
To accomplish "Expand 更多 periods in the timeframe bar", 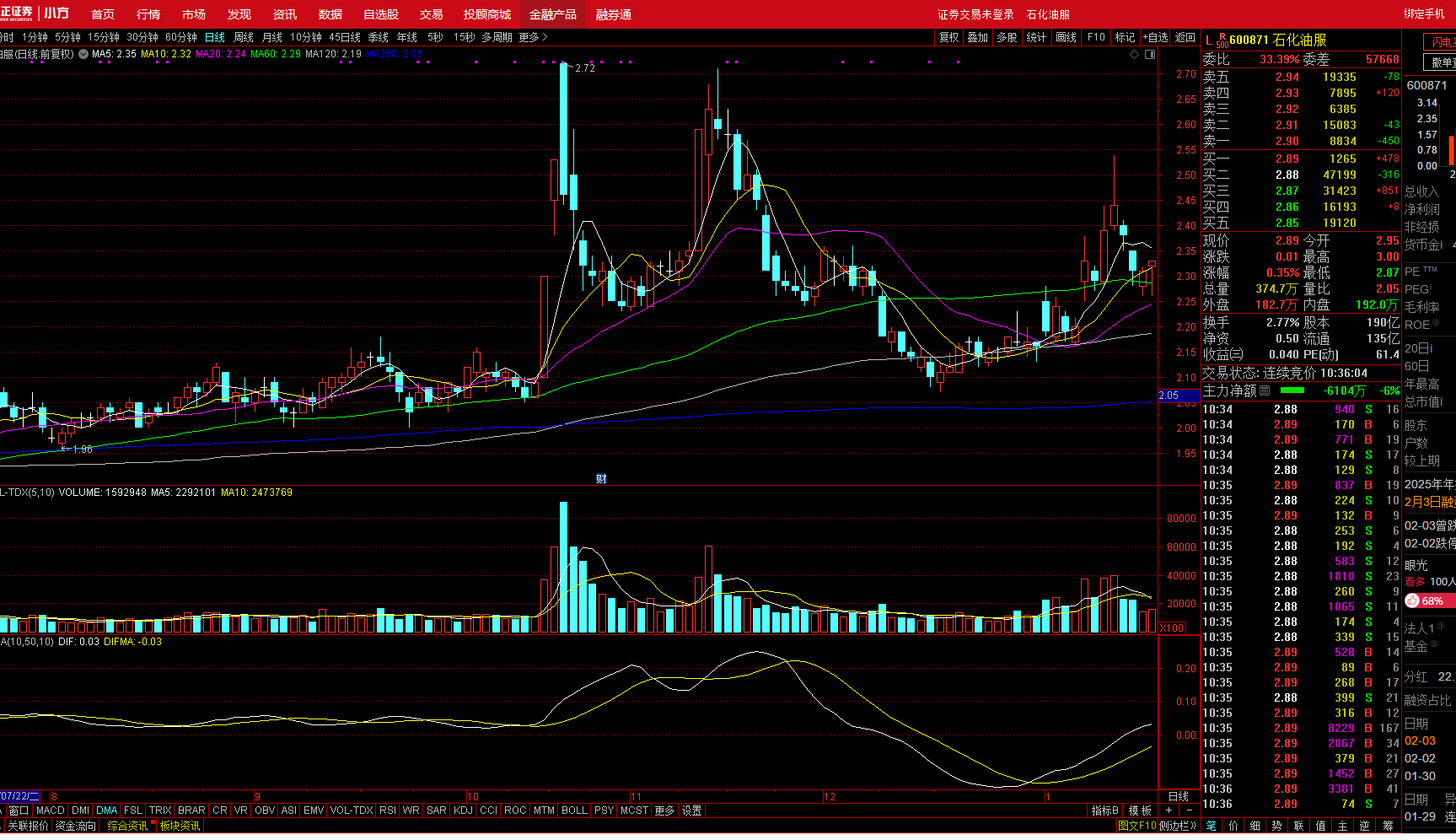I will 533,37.
